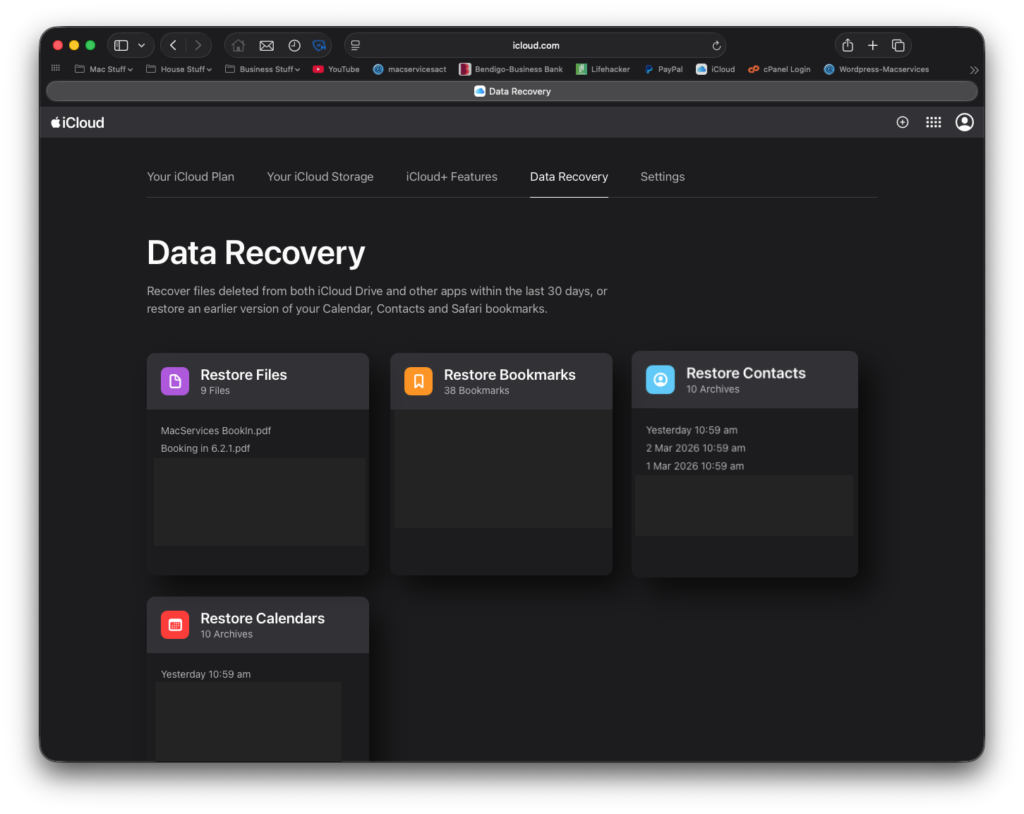Open the Business Stuff bookmarks folder
This screenshot has width=1024, height=814.
click(x=269, y=70)
